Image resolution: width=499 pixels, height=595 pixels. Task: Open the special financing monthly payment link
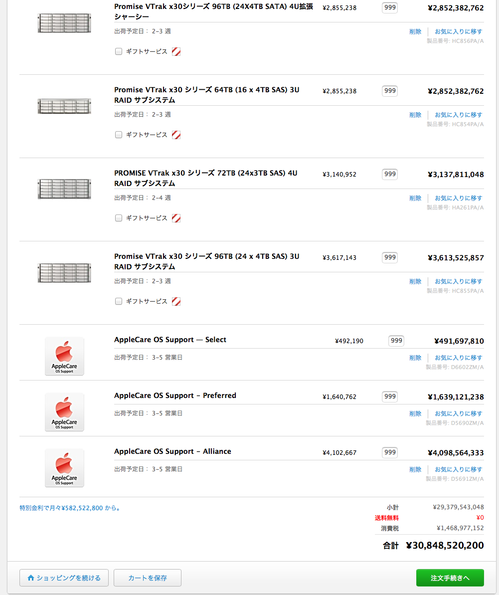point(70,508)
